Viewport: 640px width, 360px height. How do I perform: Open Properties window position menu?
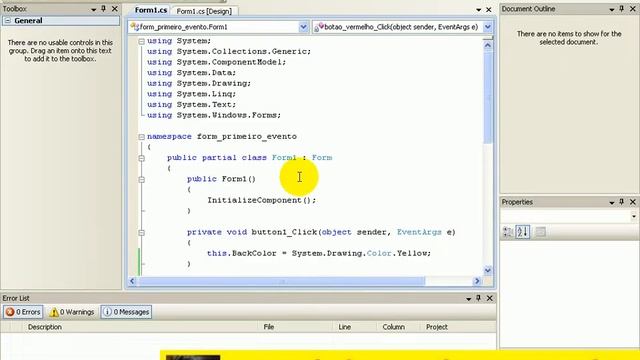611,202
